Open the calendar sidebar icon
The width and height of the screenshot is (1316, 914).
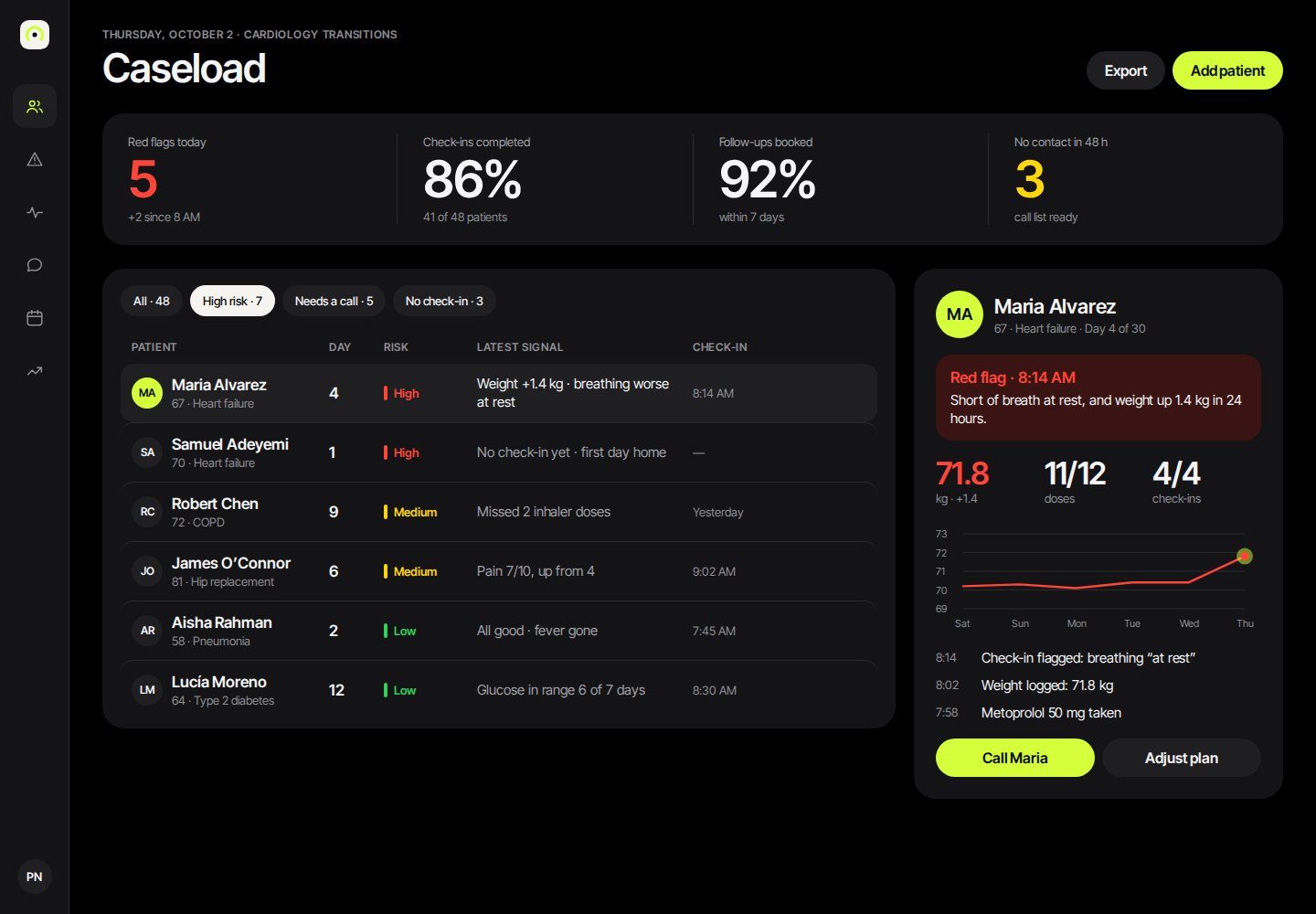point(35,318)
